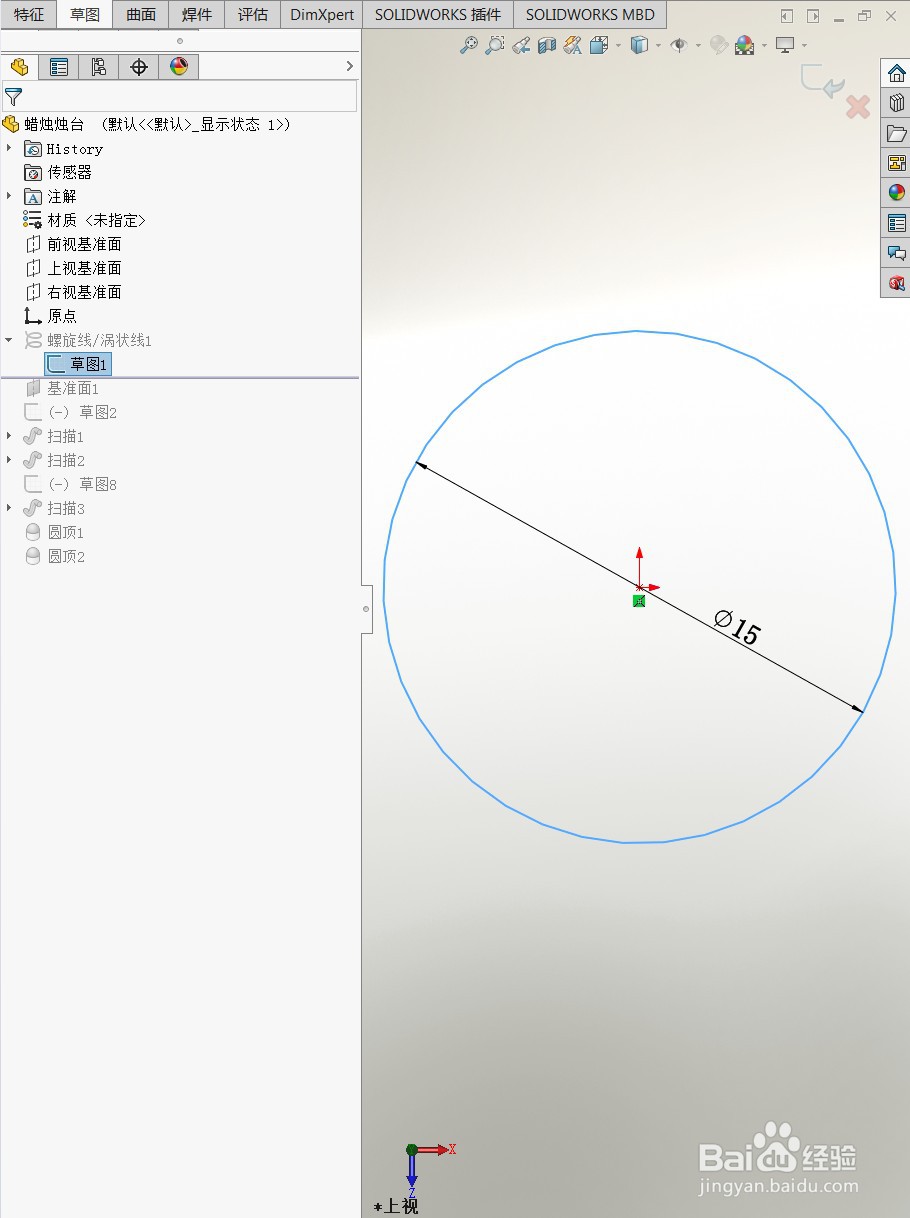910x1218 pixels.
Task: Open the 曲面 ribbon tab
Action: [141, 15]
